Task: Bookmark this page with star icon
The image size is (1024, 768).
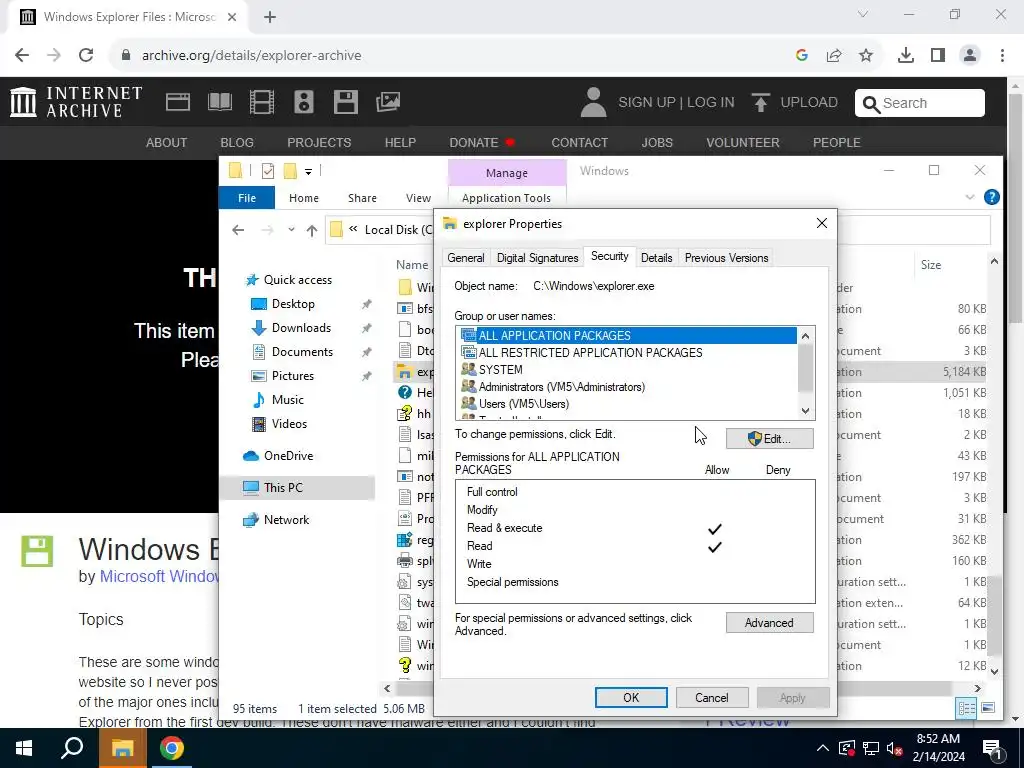Action: (x=866, y=55)
